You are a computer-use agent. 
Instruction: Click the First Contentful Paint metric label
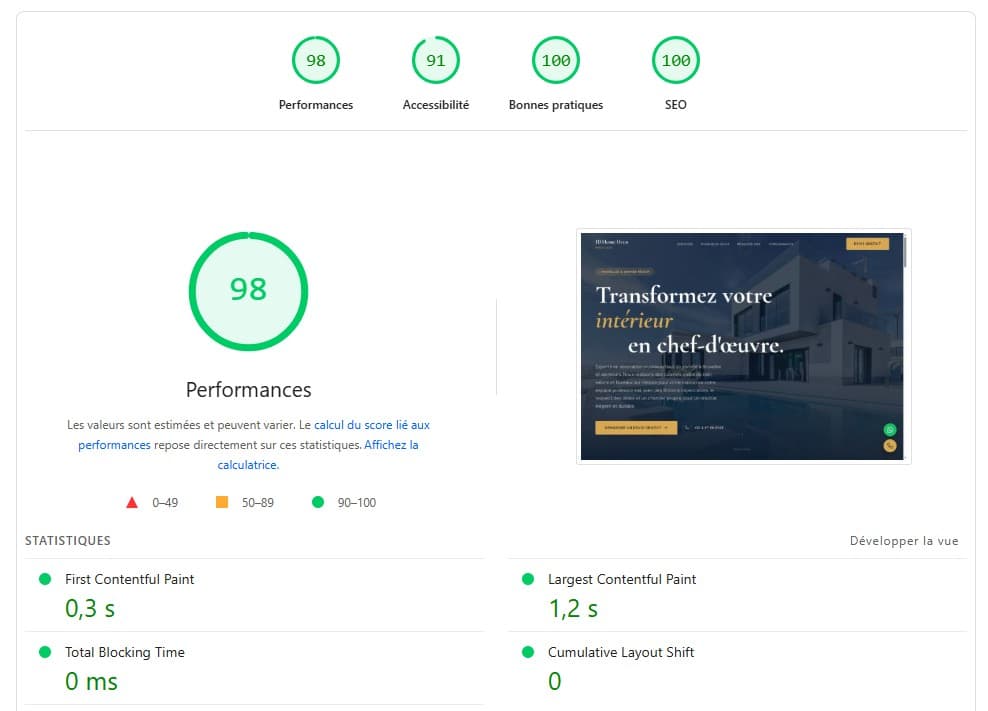click(x=129, y=579)
